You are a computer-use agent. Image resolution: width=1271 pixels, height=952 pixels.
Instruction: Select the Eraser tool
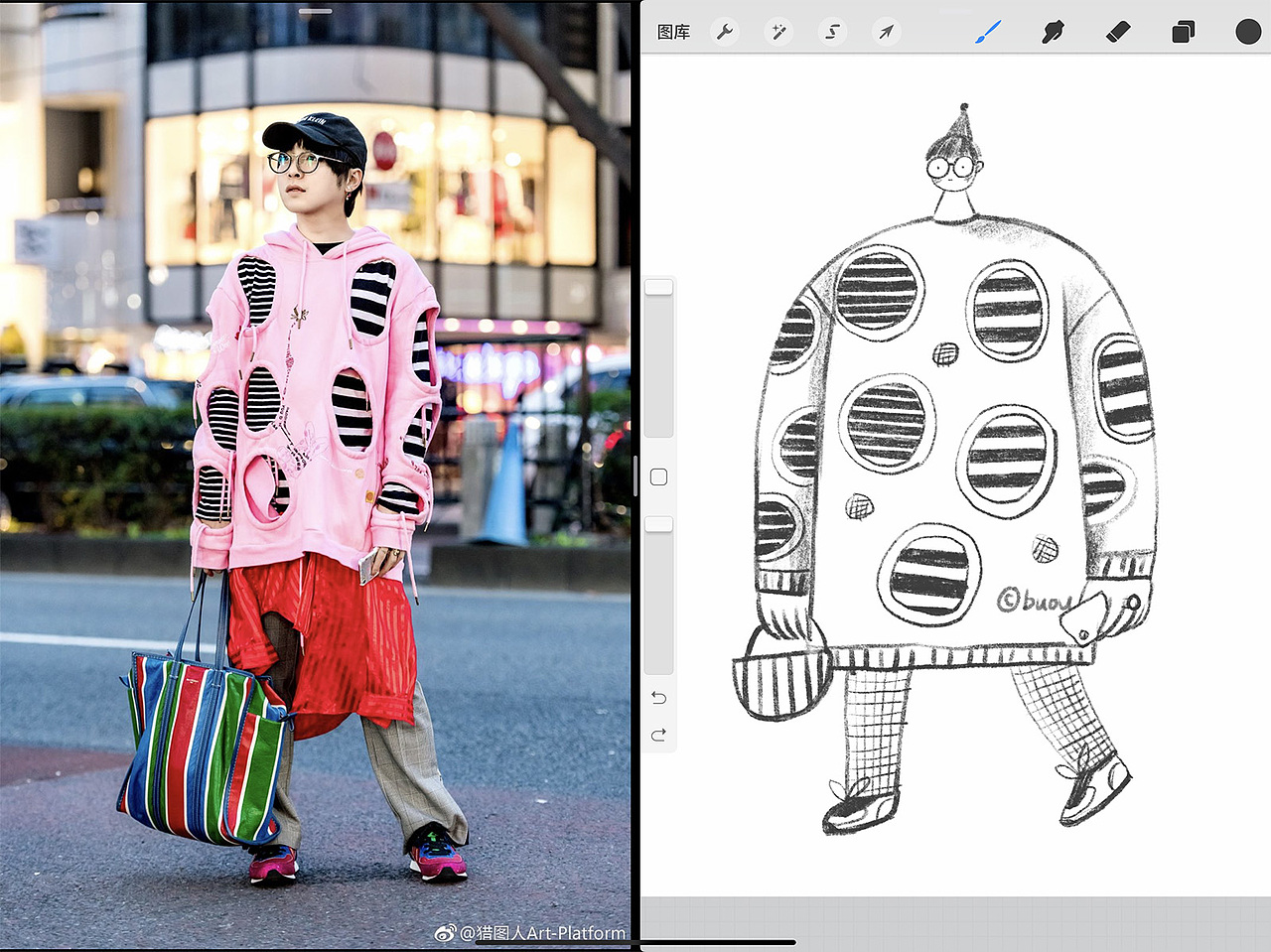pyautogui.click(x=1118, y=32)
